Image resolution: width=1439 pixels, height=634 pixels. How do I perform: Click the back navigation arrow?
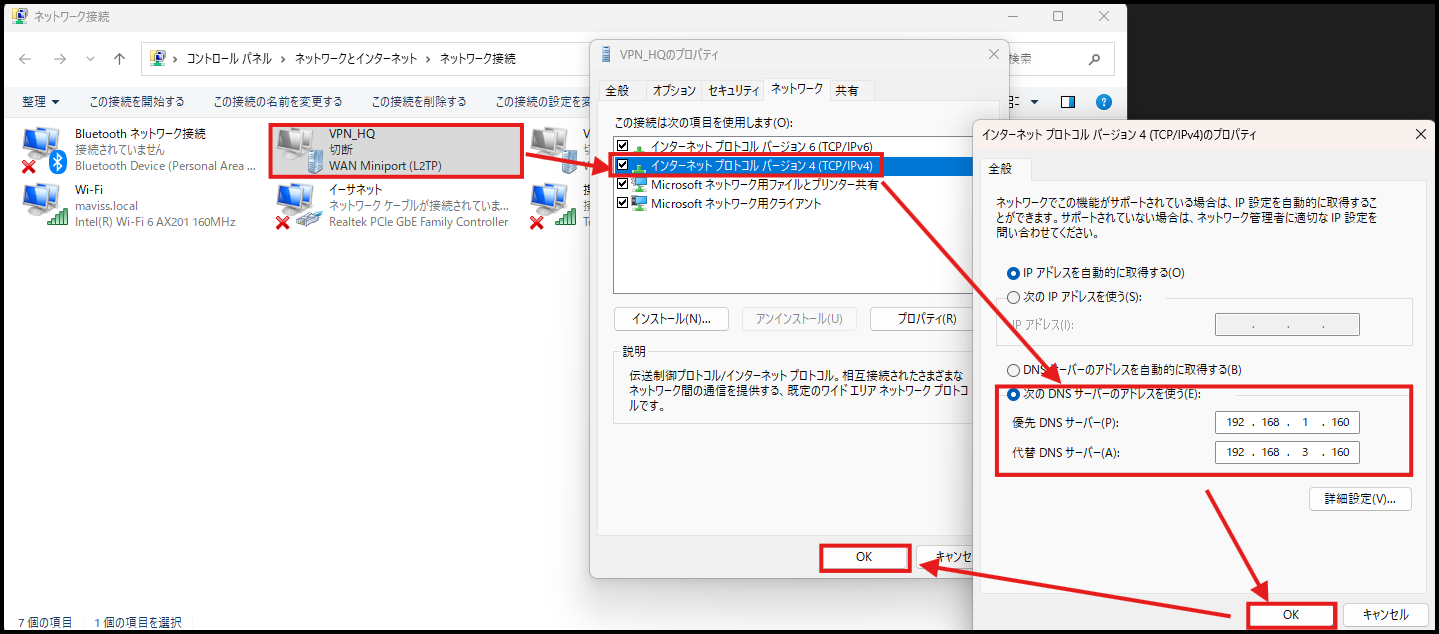[x=25, y=58]
